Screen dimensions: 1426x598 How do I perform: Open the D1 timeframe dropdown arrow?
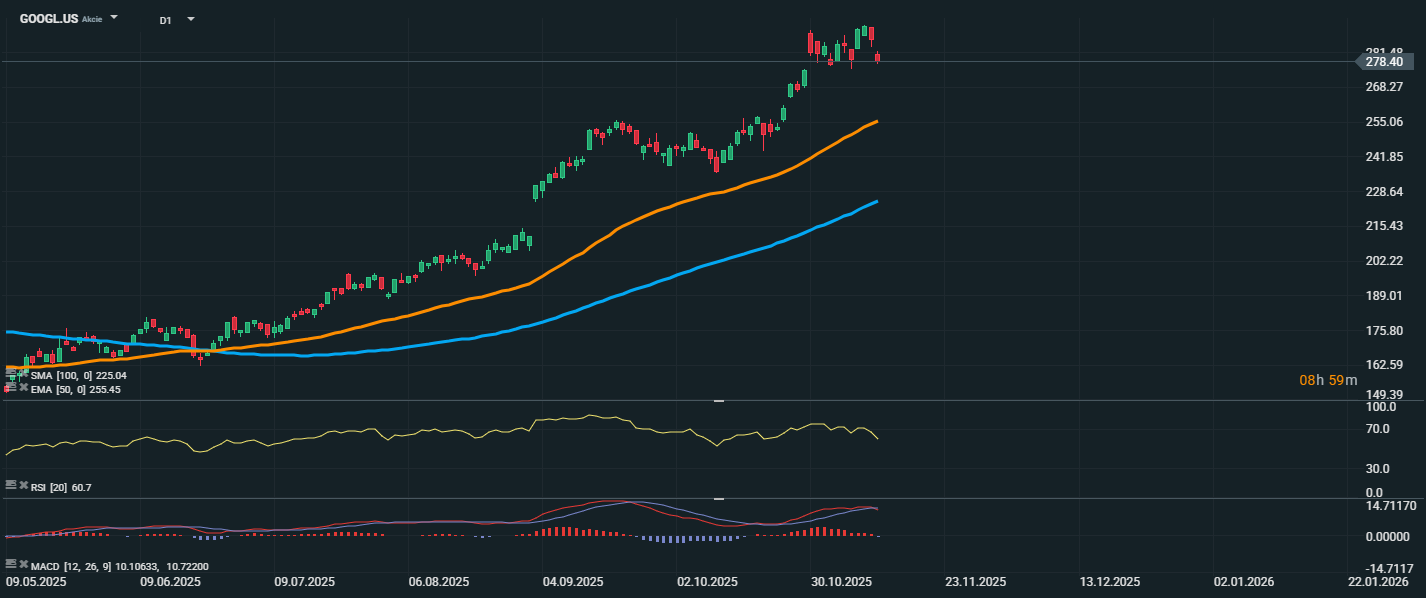[x=191, y=19]
